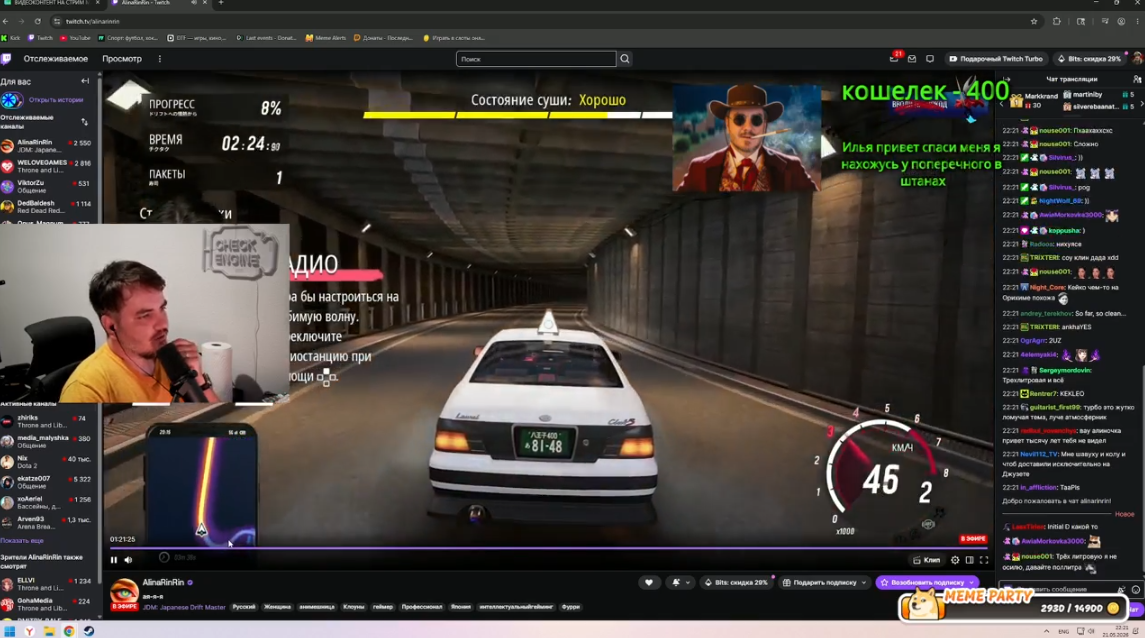Image resolution: width=1145 pixels, height=638 pixels.
Task: Pause the stream video
Action: [x=113, y=560]
